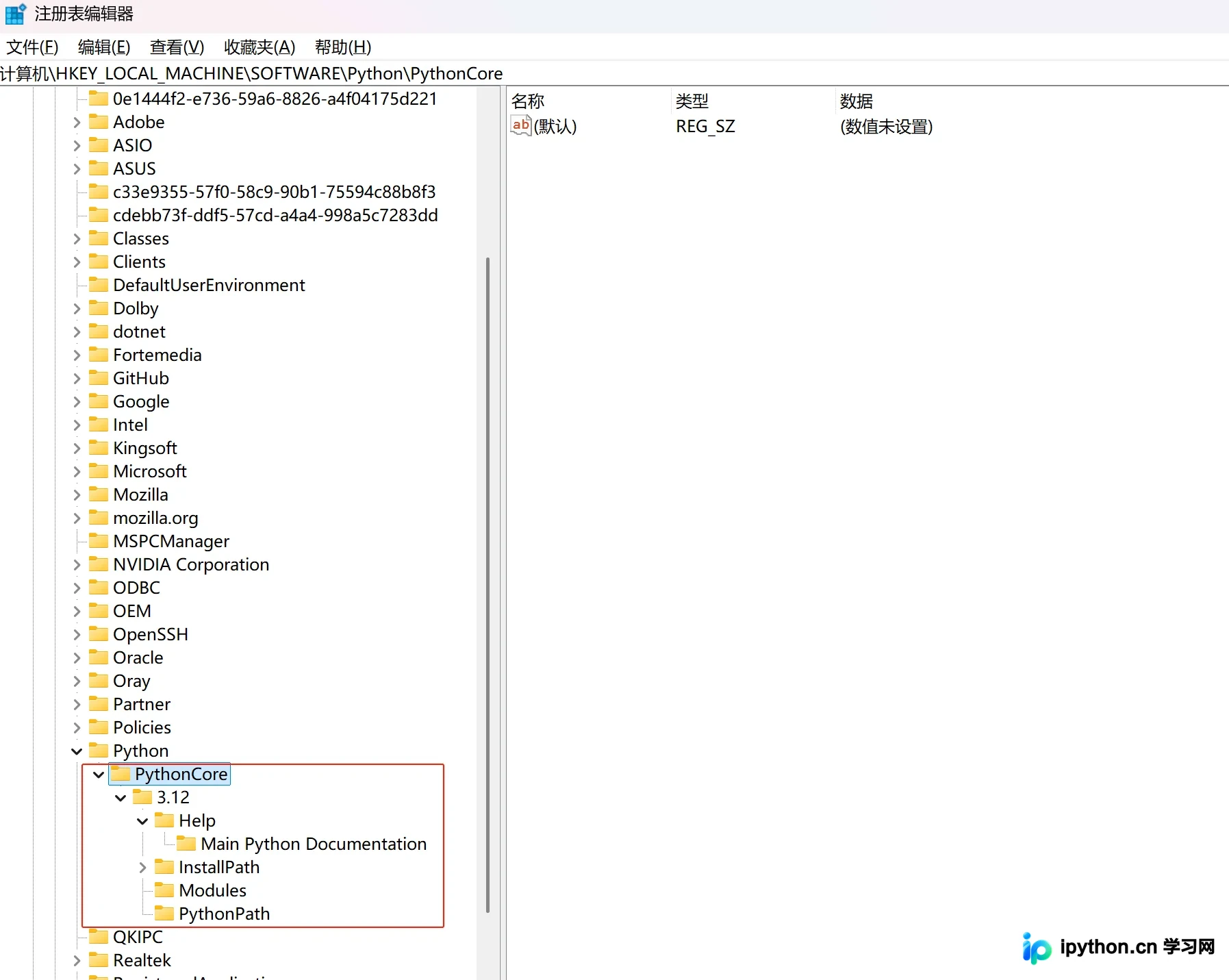The width and height of the screenshot is (1229, 980).
Task: Click the OpenSSH key folder icon
Action: point(99,634)
